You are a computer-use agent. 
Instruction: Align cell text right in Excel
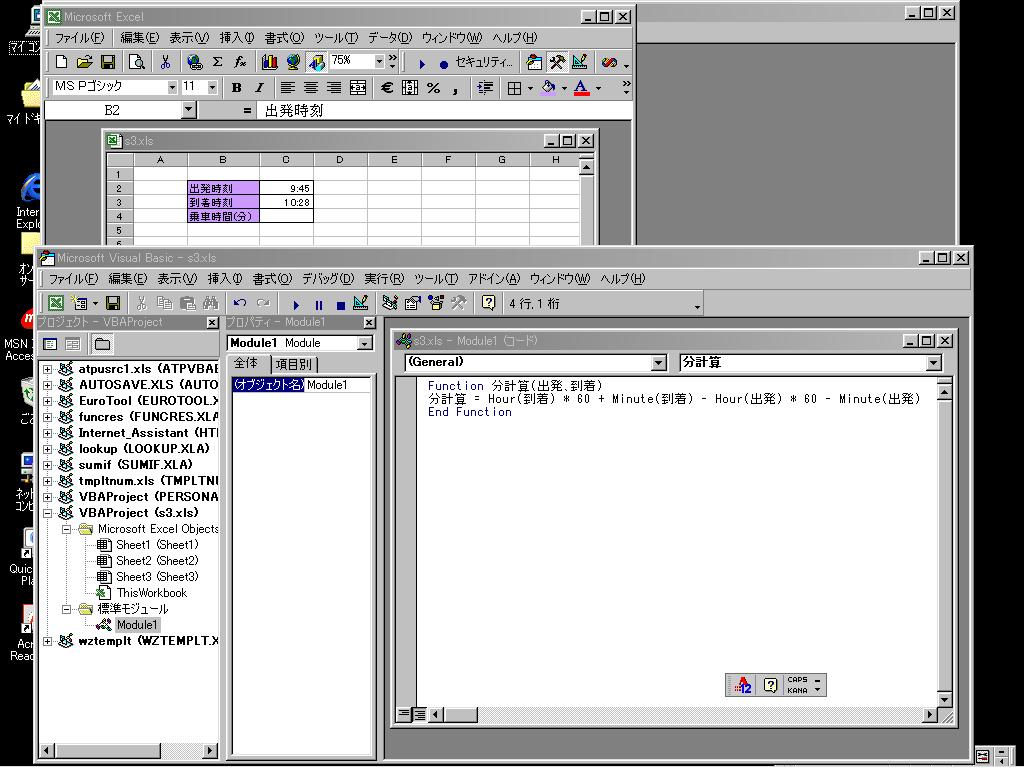[334, 88]
